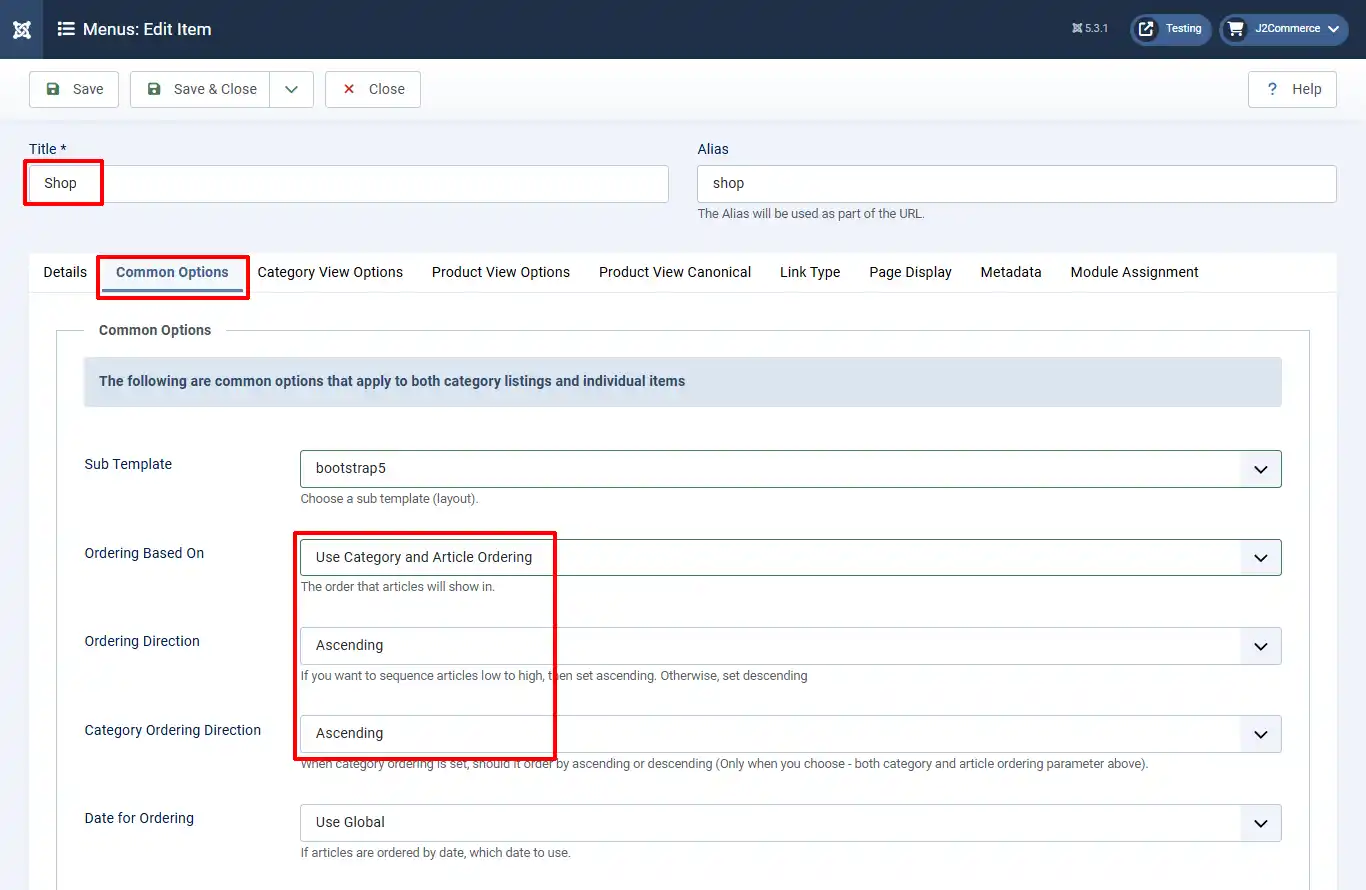Click the 'Category Ordering Direction' label
The width and height of the screenshot is (1366, 890).
(173, 730)
